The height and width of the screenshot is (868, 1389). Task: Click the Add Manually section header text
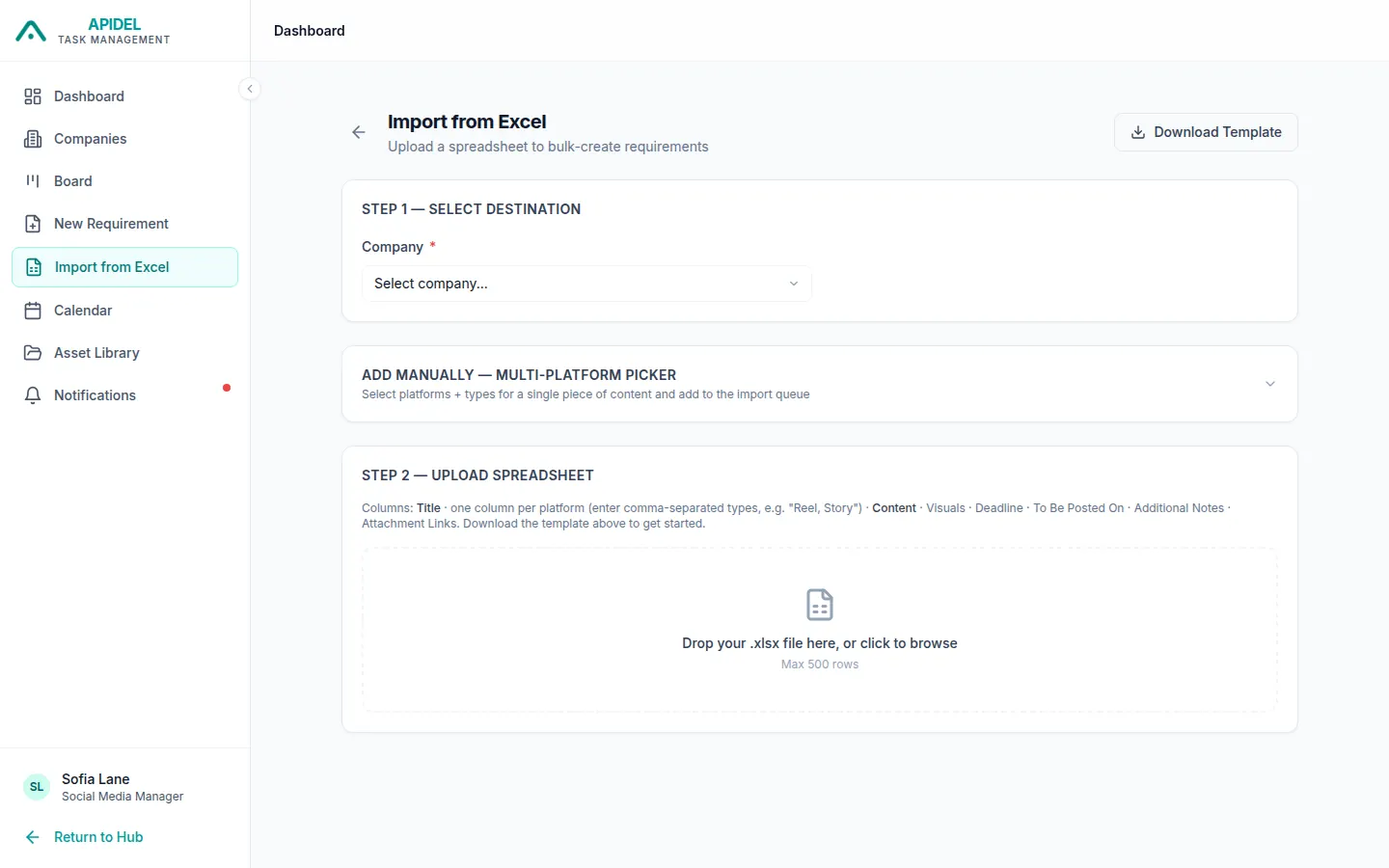point(519,375)
